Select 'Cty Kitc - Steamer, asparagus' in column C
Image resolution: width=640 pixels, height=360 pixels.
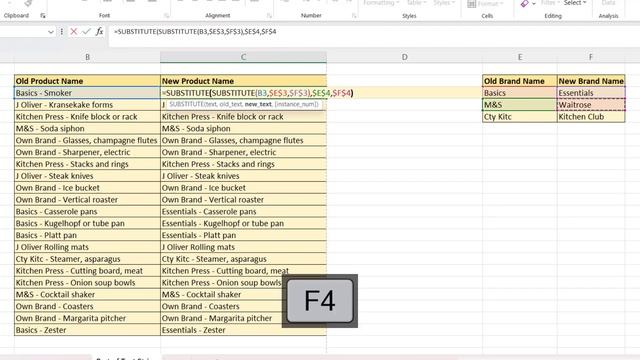tap(243, 259)
